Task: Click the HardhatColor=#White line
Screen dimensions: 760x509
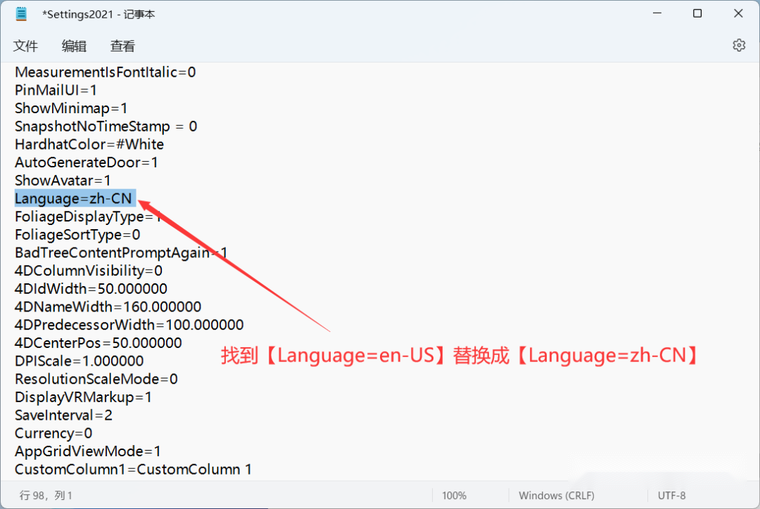Action: [89, 144]
